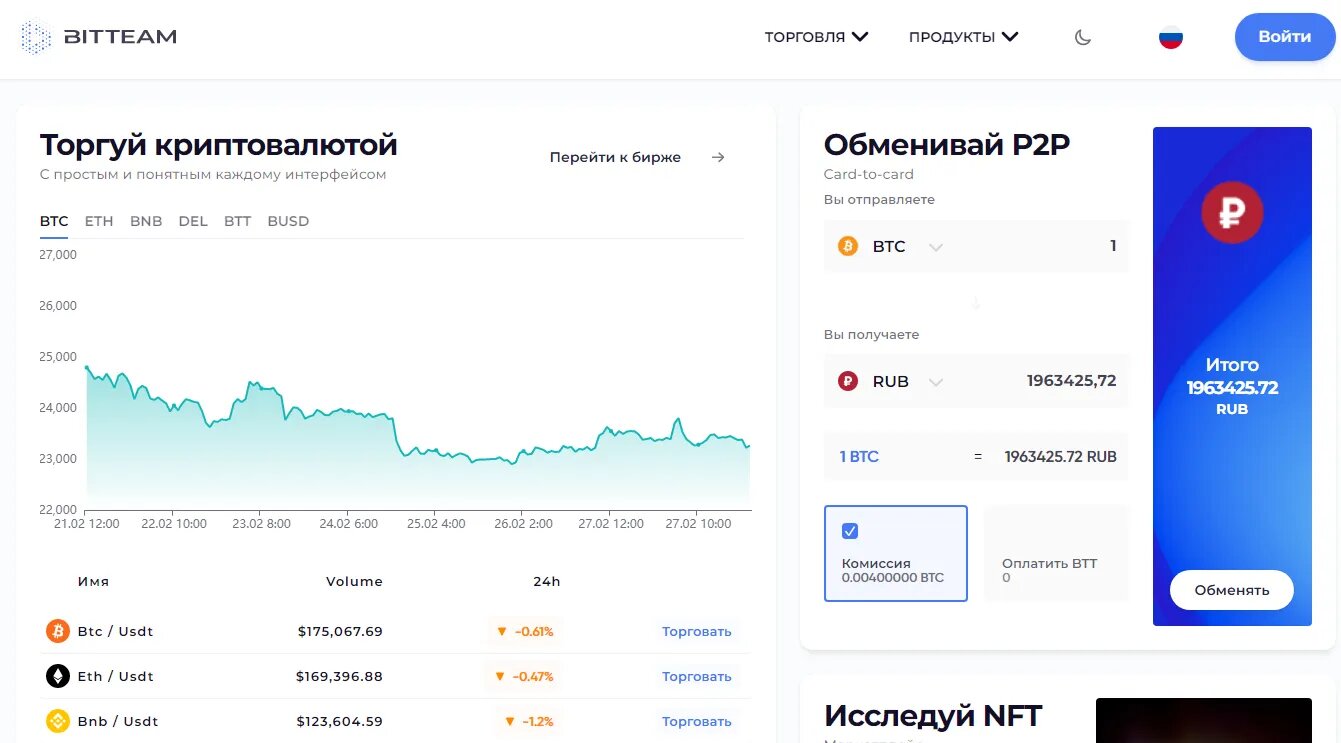Image resolution: width=1341 pixels, height=743 pixels.
Task: Click the Обменять exchange button
Action: coord(1232,590)
